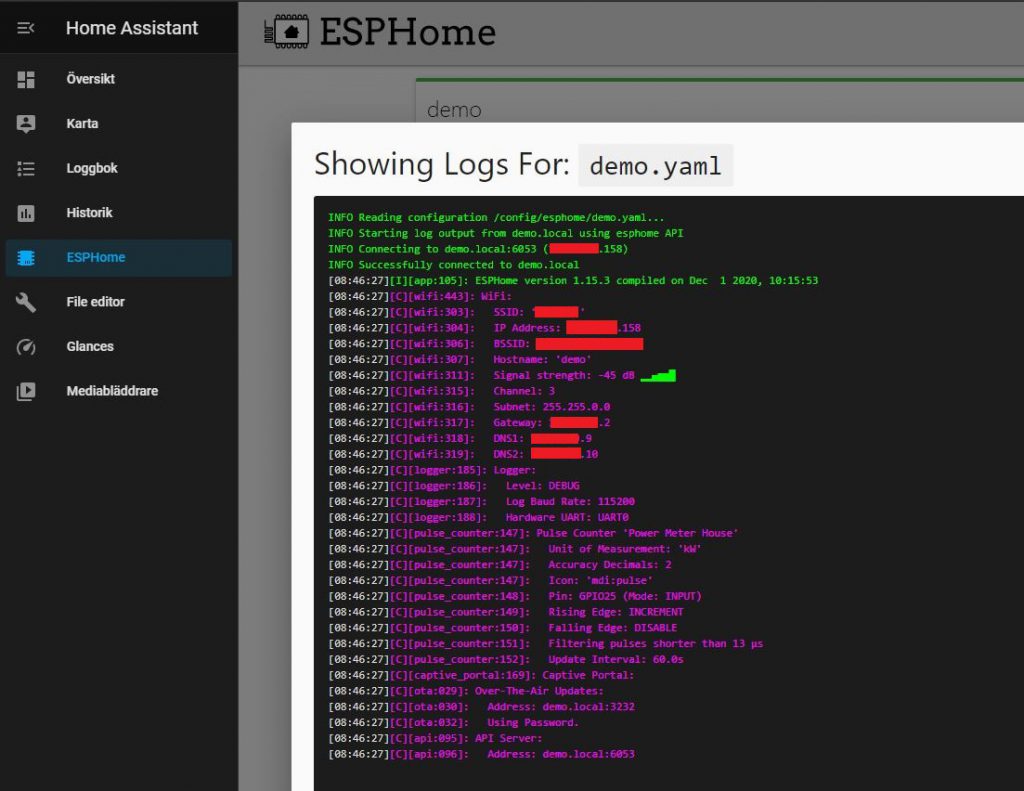1024x791 pixels.
Task: Go to Loggbok in the sidebar
Action: [119, 168]
